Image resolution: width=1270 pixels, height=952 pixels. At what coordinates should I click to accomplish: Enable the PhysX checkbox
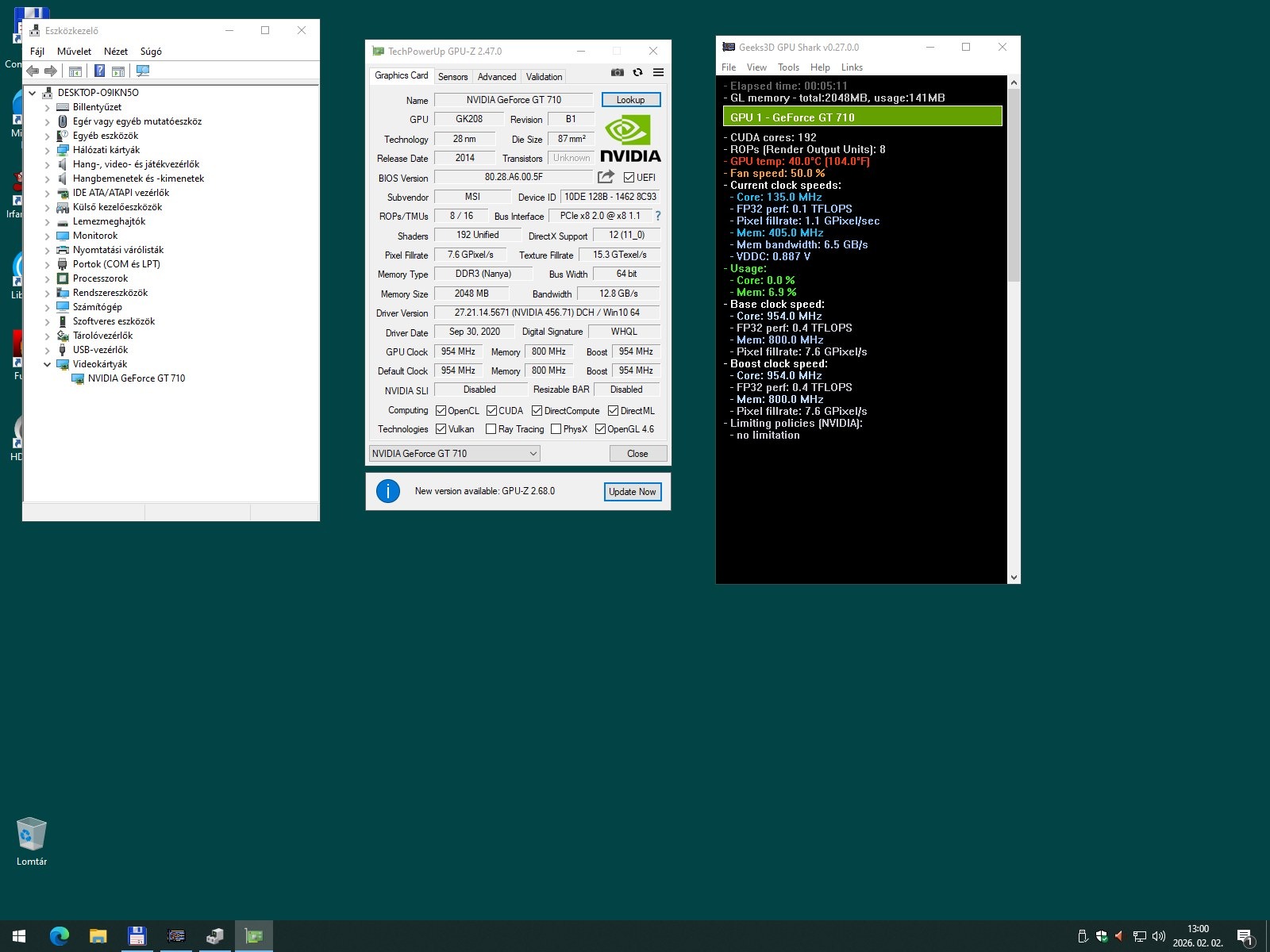pyautogui.click(x=556, y=429)
